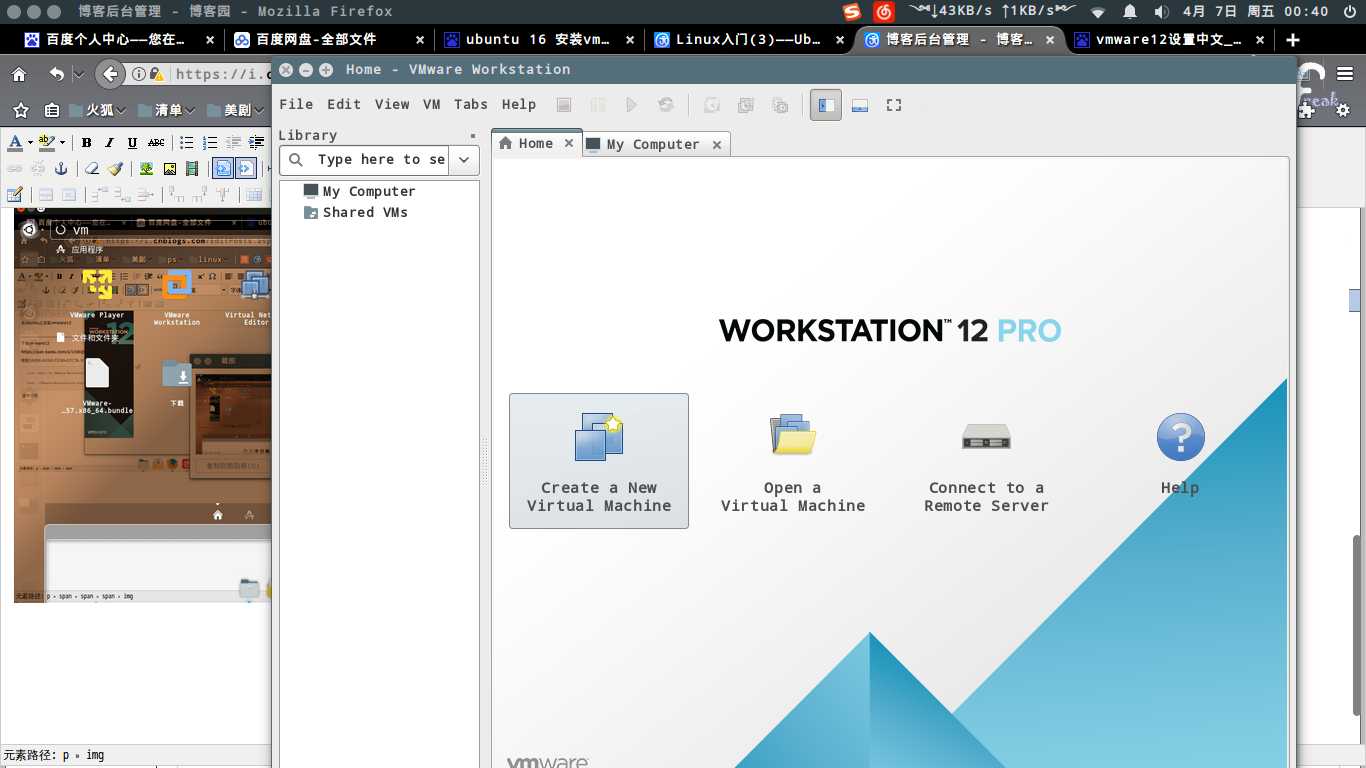Viewport: 1366px width, 768px height.
Task: Toggle underline formatting in blog editor
Action: coord(132,142)
